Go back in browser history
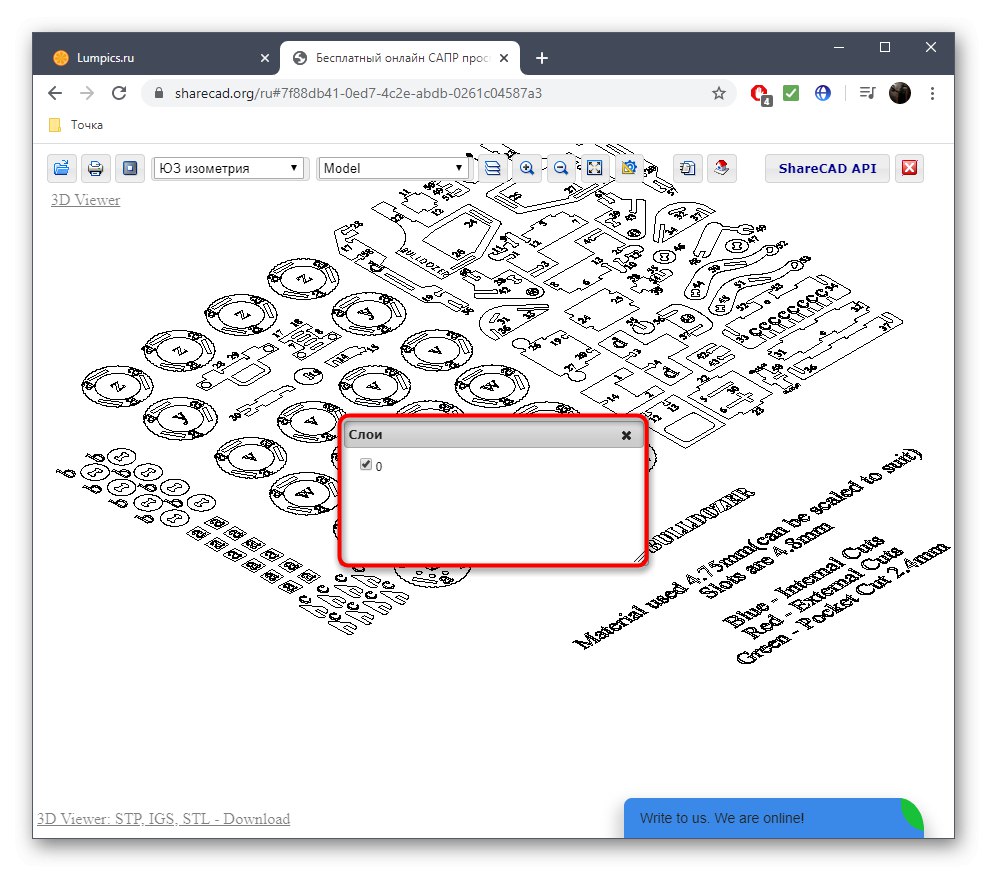 55,93
